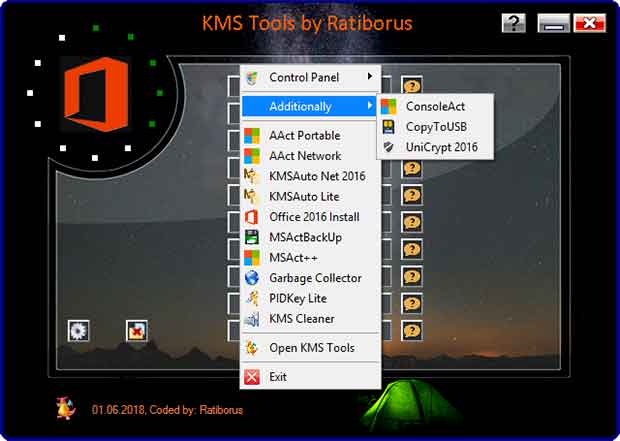620x441 pixels.
Task: Open settings with the gear icon
Action: tap(78, 331)
